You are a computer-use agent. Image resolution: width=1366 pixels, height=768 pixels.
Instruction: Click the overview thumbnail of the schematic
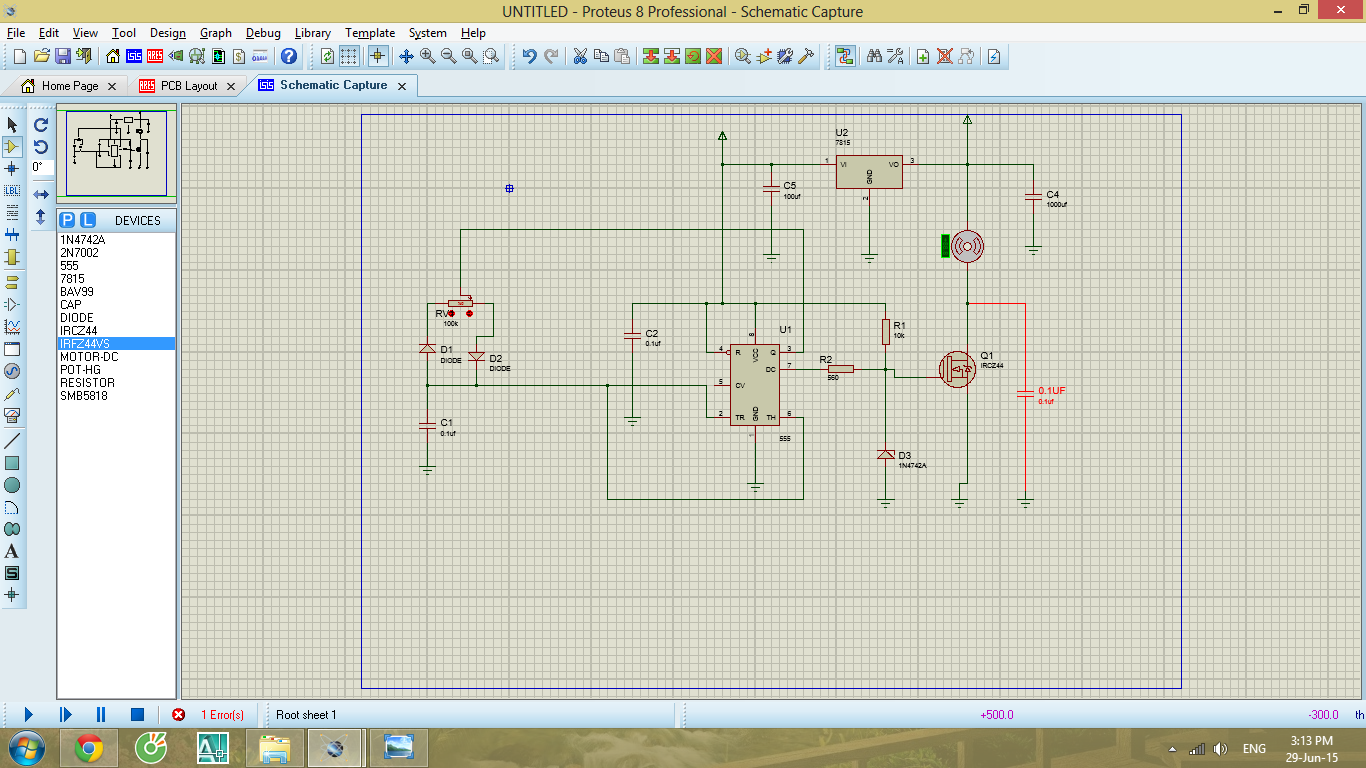[x=116, y=153]
